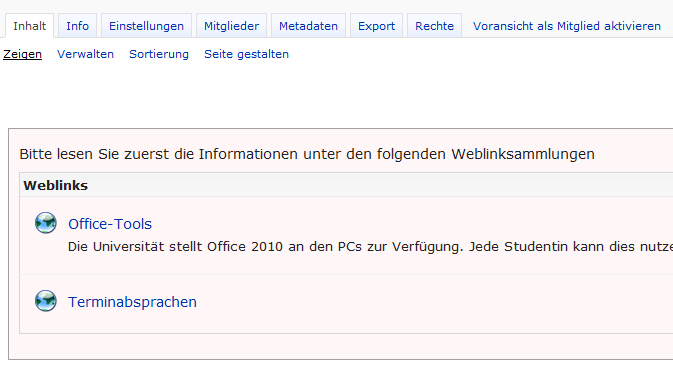Click the globe icon beside Office-Tools
The image size is (673, 376).
(x=45, y=223)
